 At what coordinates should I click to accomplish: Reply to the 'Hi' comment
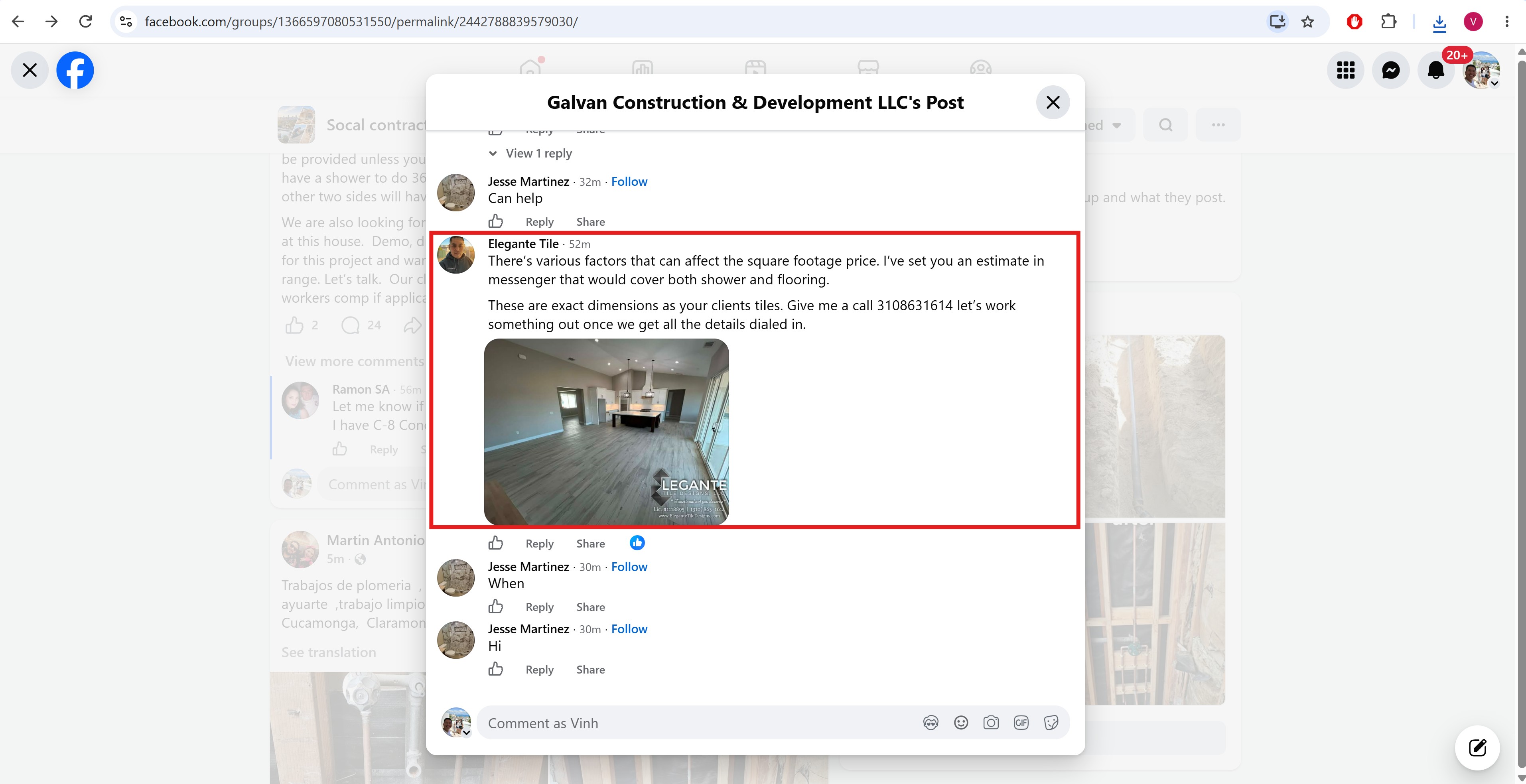point(540,670)
